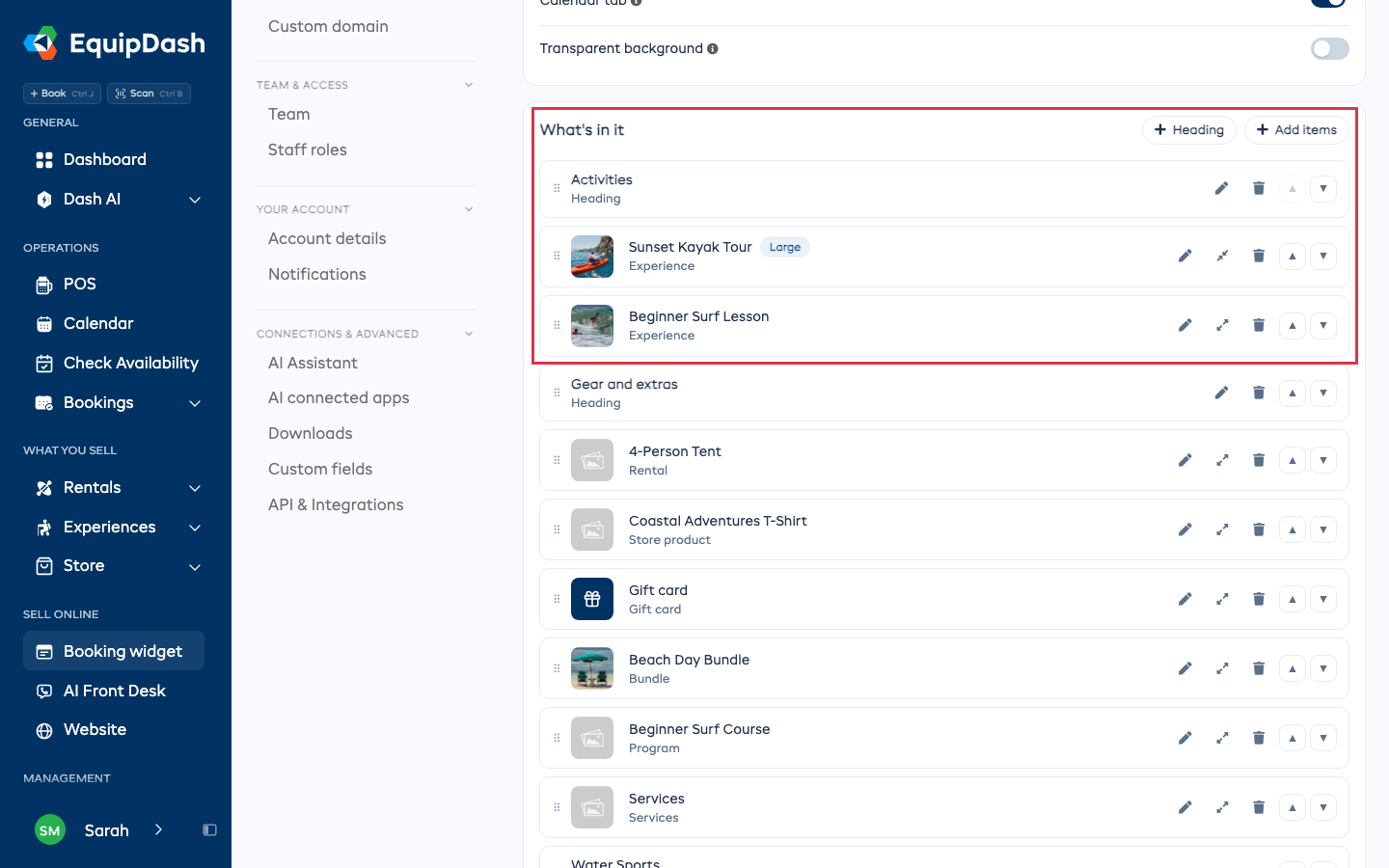This screenshot has height=868, width=1389.
Task: Click the info icon next to Transparent background
Action: coord(713,48)
